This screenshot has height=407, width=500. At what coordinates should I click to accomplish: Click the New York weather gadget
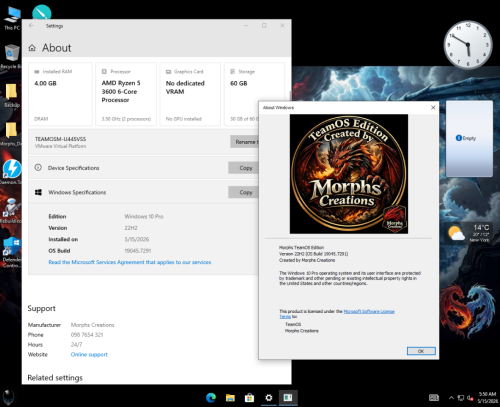pyautogui.click(x=468, y=233)
